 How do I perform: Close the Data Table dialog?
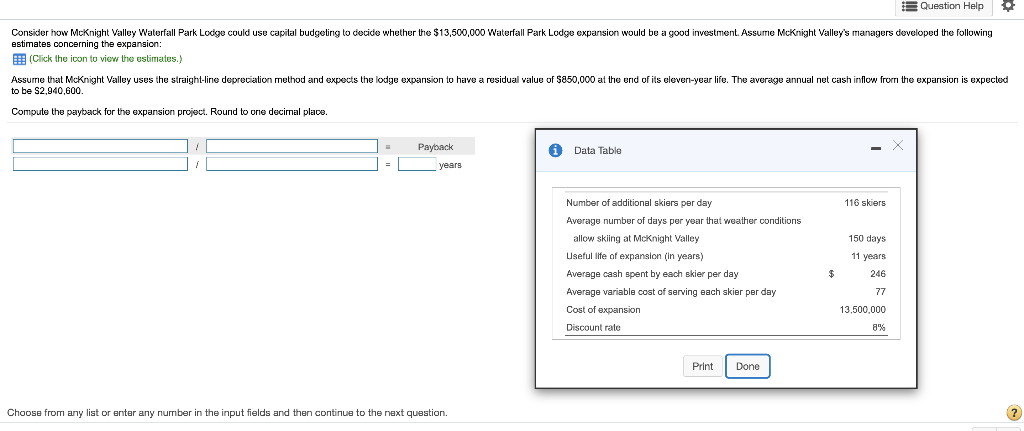click(x=897, y=146)
